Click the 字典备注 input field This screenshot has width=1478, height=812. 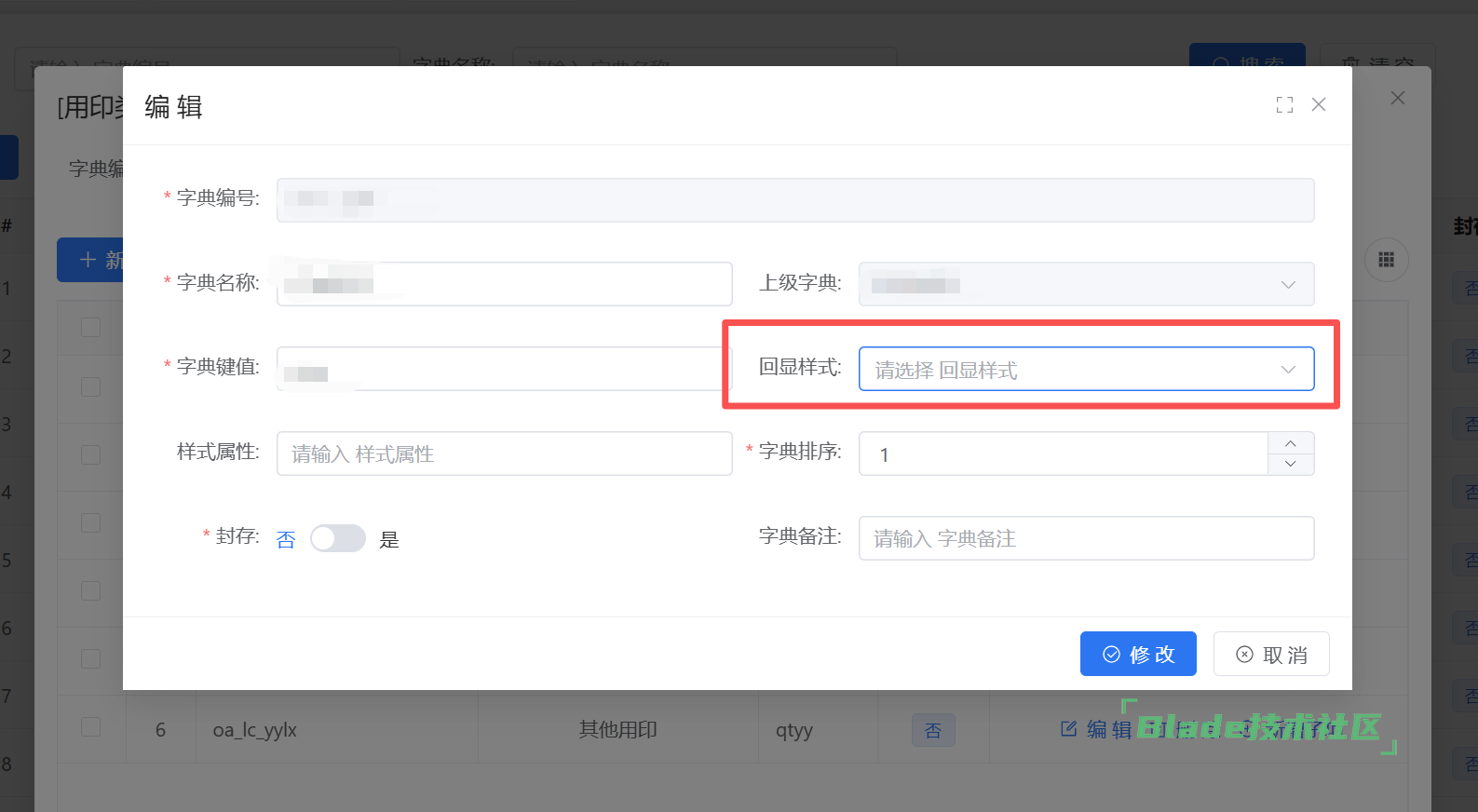[x=1085, y=538]
